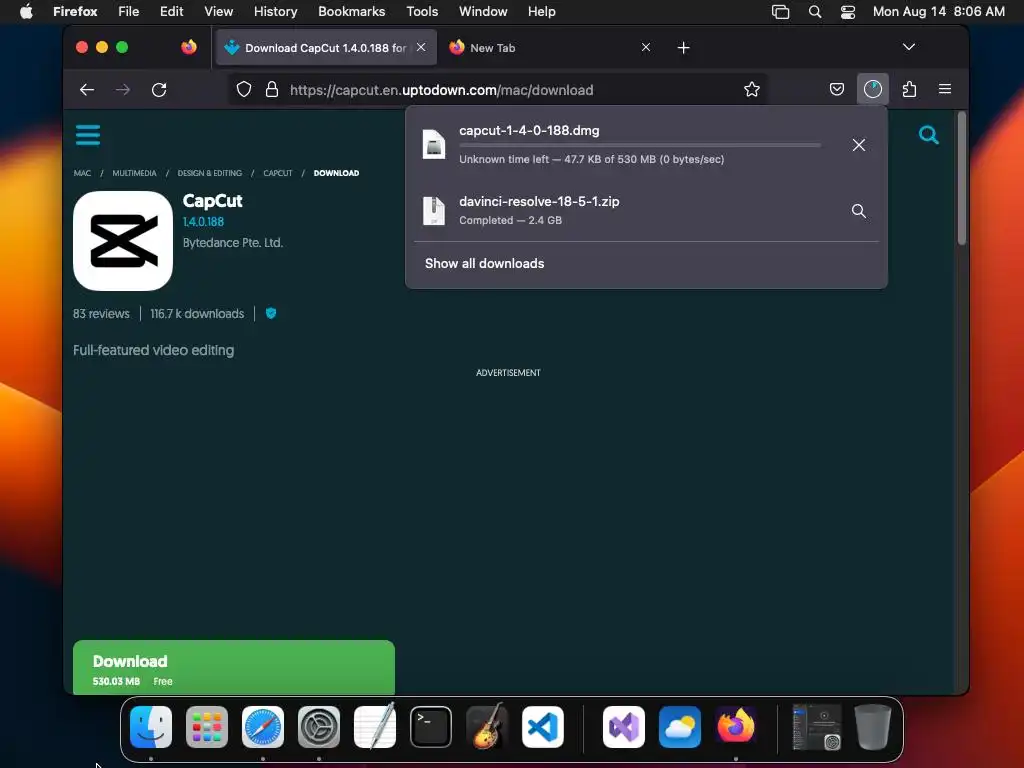Click the blue verified shield badge
The height and width of the screenshot is (768, 1024).
(x=271, y=313)
